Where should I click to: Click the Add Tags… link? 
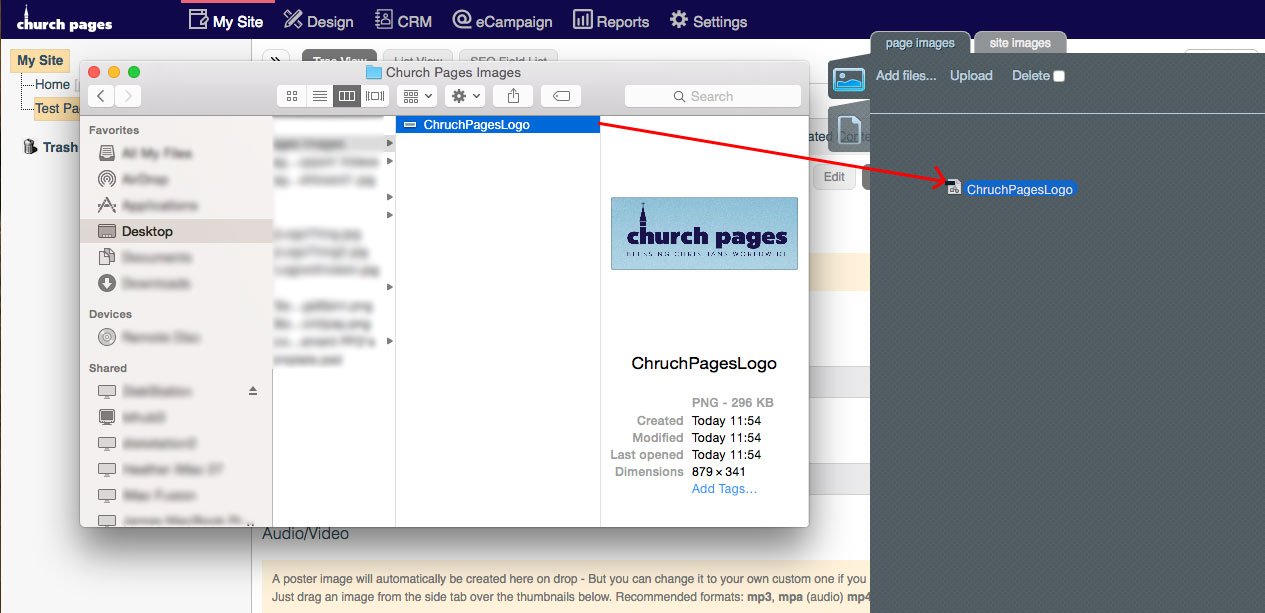(724, 489)
